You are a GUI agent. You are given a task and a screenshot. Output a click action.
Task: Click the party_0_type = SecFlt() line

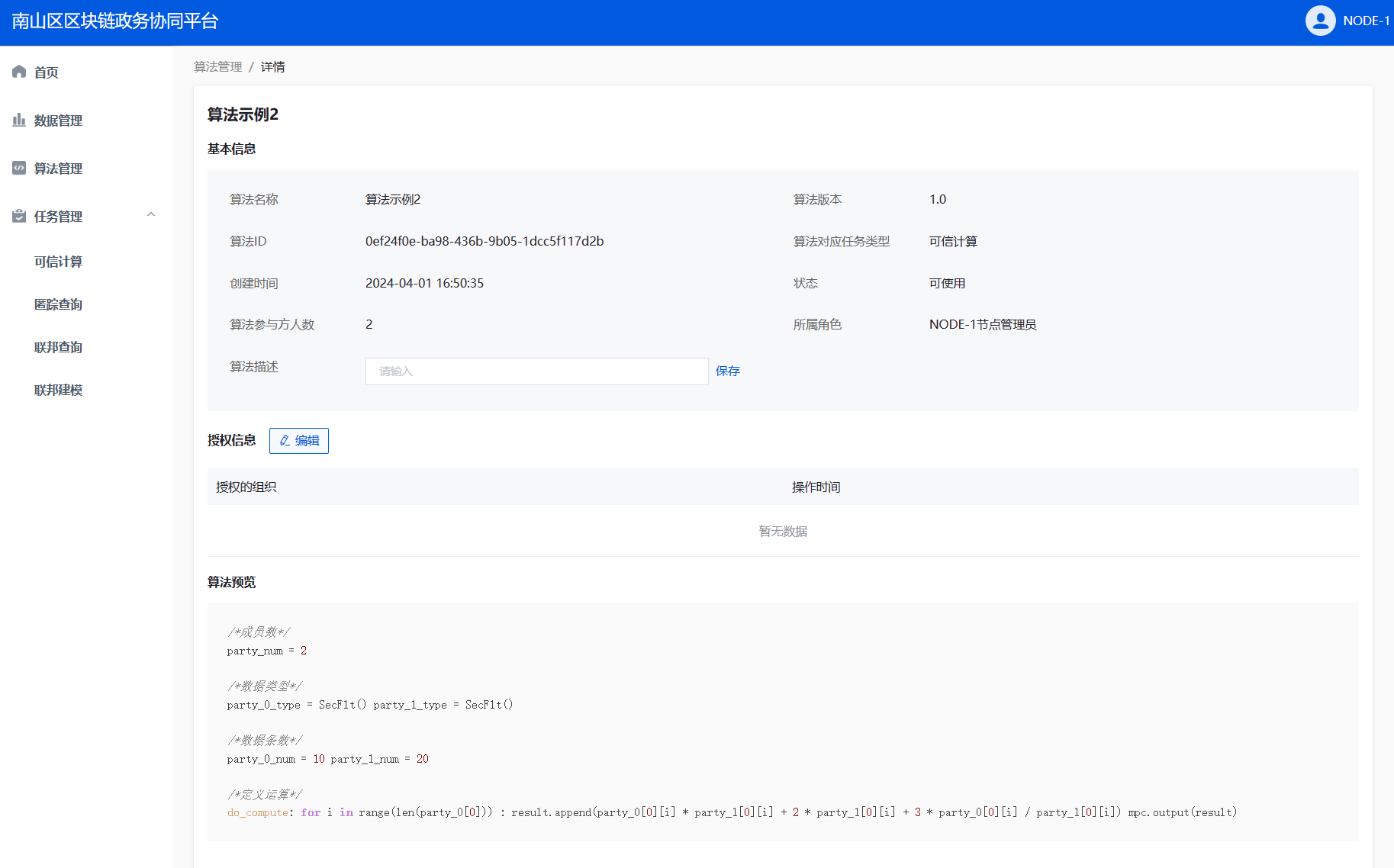[370, 705]
